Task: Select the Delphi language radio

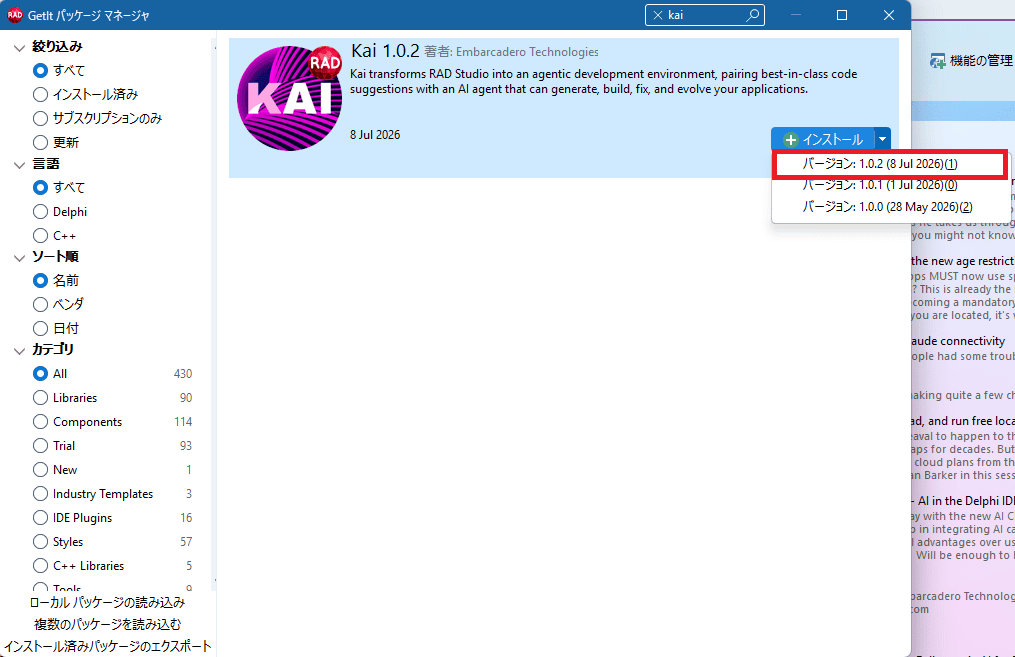Action: tap(40, 212)
